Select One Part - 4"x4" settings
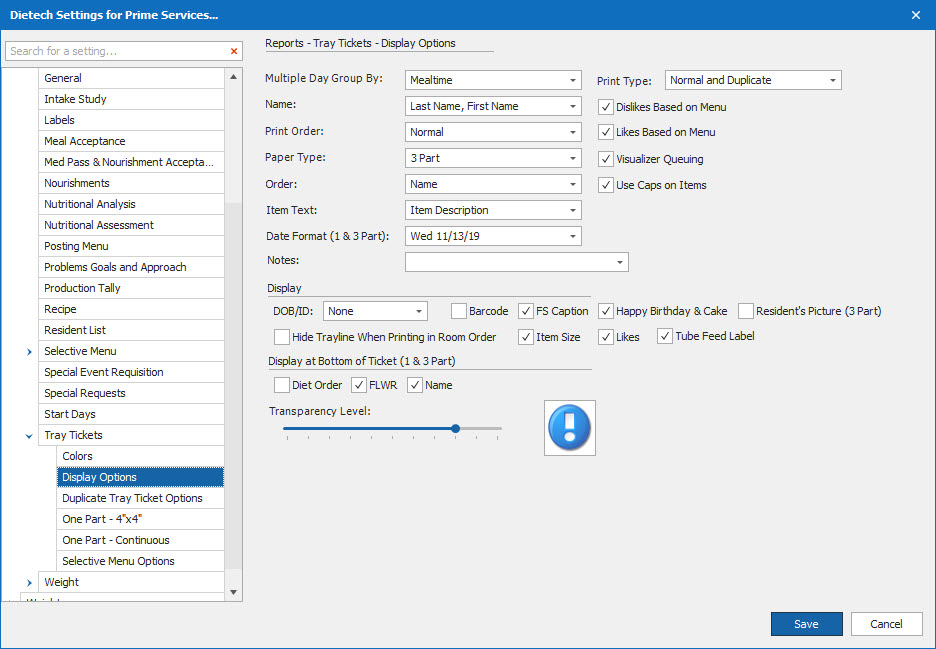This screenshot has height=649, width=936. [x=140, y=519]
